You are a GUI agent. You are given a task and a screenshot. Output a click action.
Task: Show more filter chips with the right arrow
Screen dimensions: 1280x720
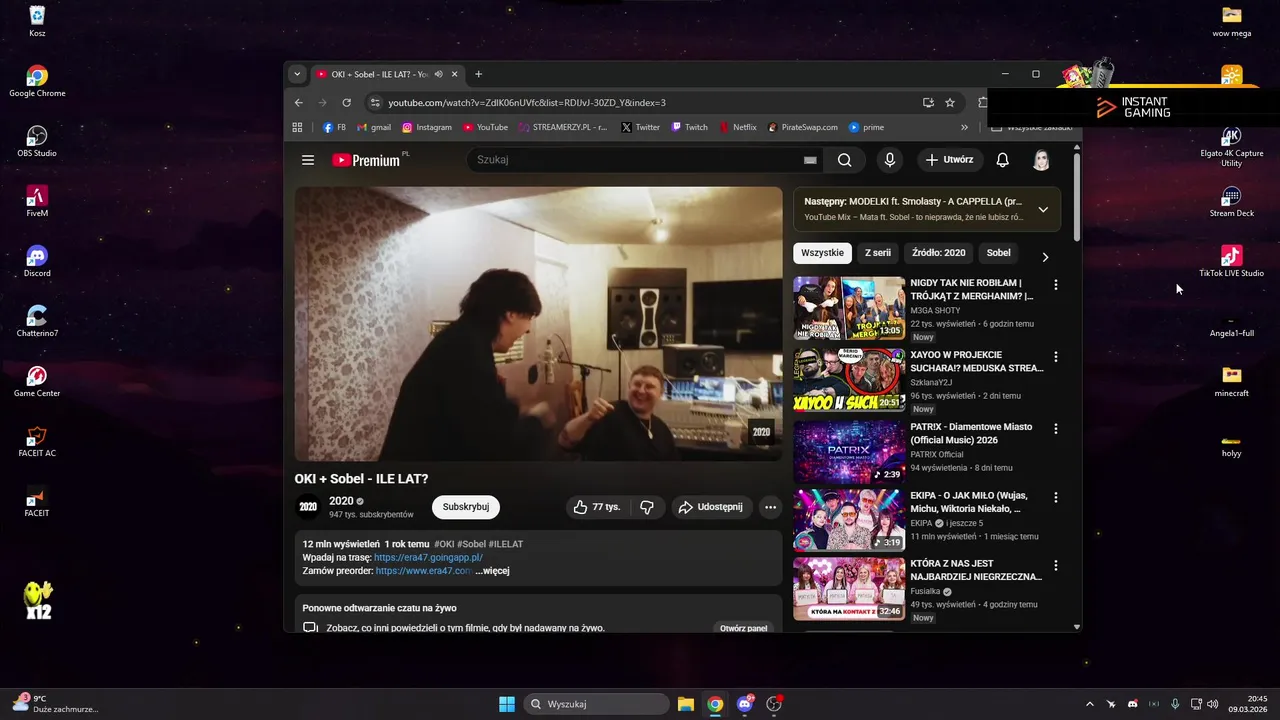pyautogui.click(x=1045, y=256)
